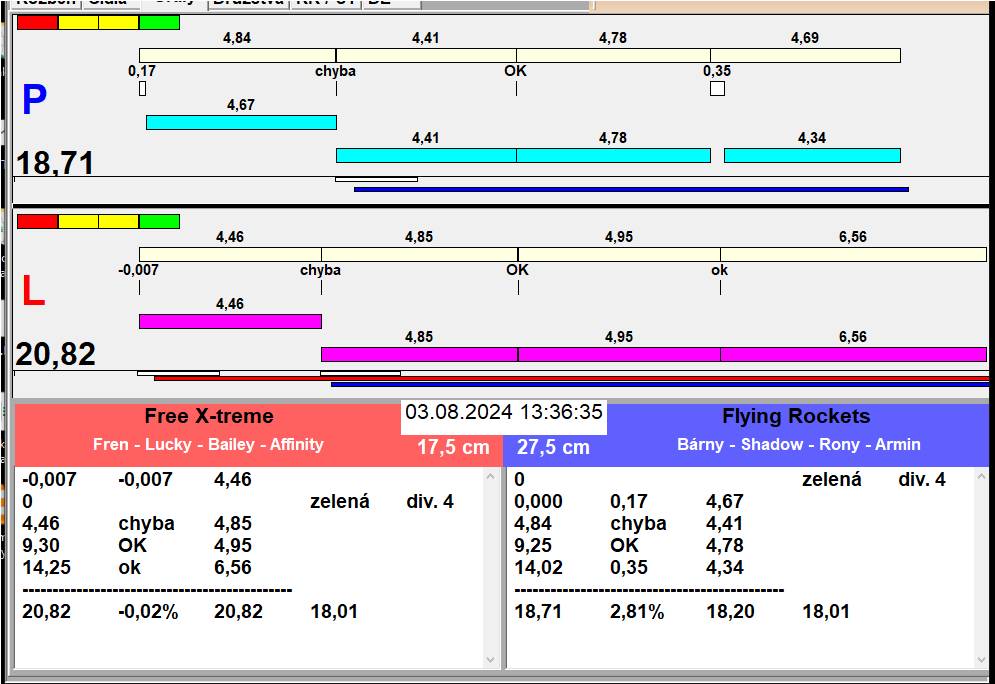The height and width of the screenshot is (684, 995).
Task: Select cyan bar 4,67 in lane P
Action: click(x=241, y=122)
